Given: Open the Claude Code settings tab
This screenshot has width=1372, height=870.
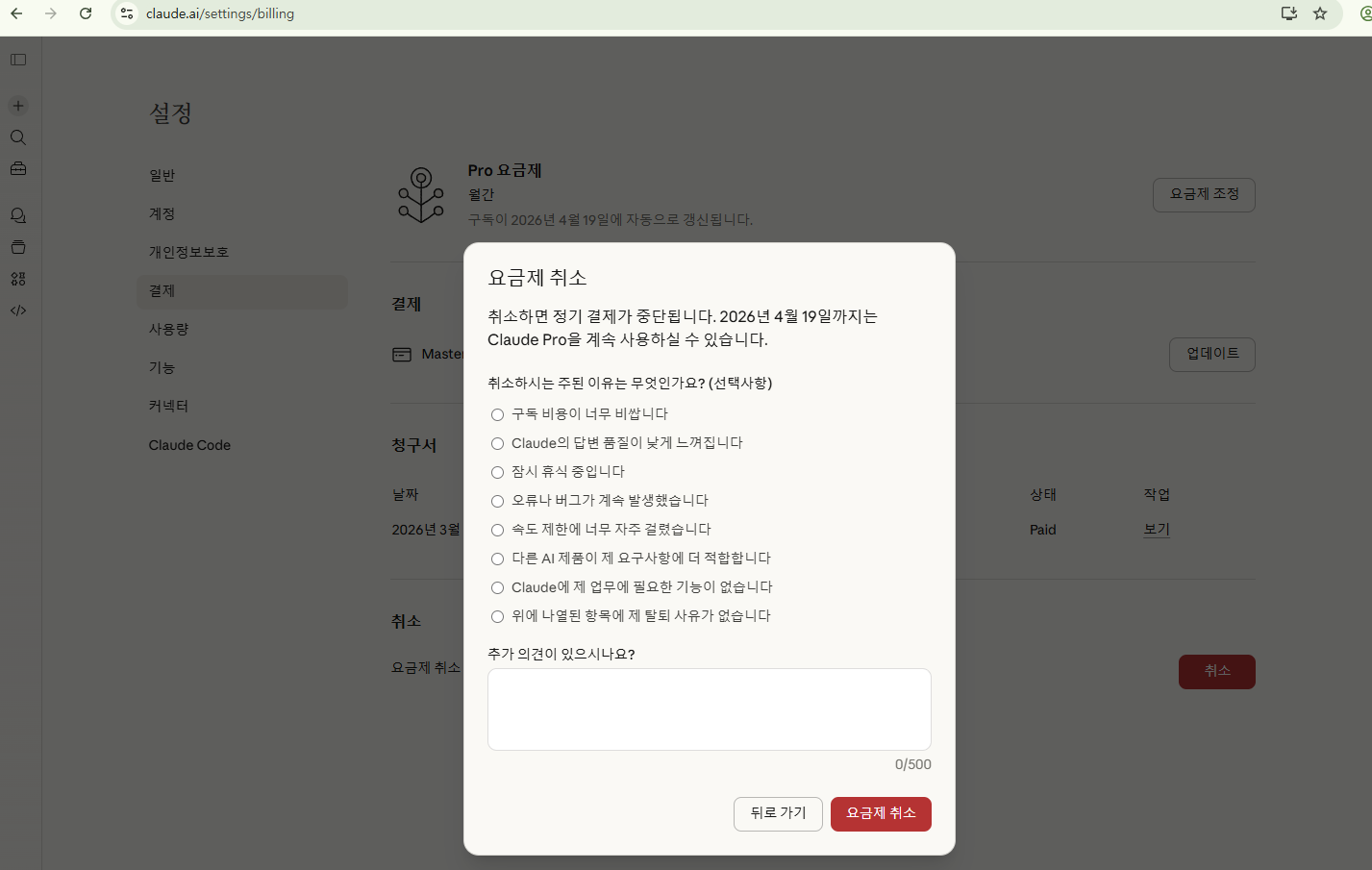Looking at the screenshot, I should [x=242, y=445].
